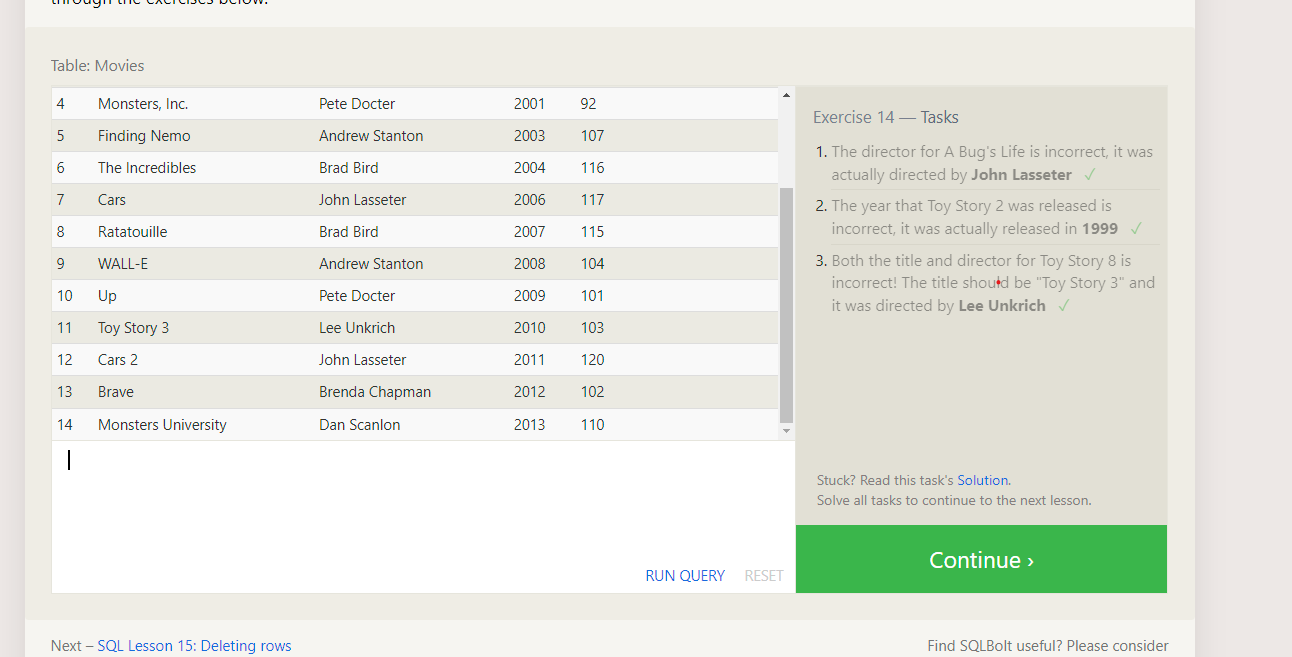Click the checkmark beside task 2 year 1999
Screen dimensions: 1292x657
[x=1136, y=229]
